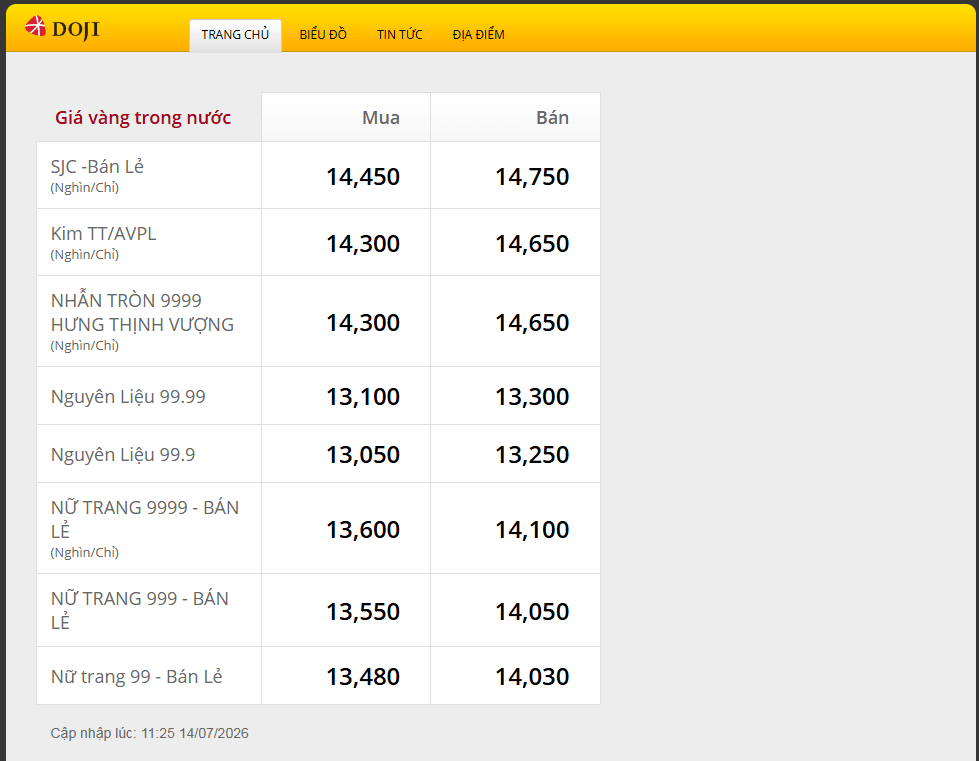Screen dimensions: 979x761
Task: Click sell price 13,300
Action: coord(532,396)
